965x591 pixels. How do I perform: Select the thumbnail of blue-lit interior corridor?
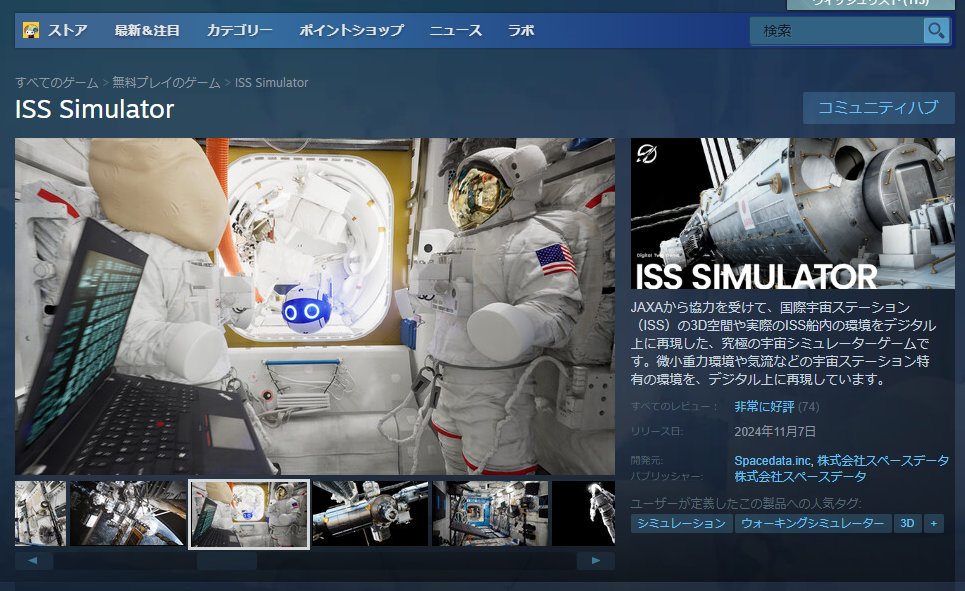[490, 513]
